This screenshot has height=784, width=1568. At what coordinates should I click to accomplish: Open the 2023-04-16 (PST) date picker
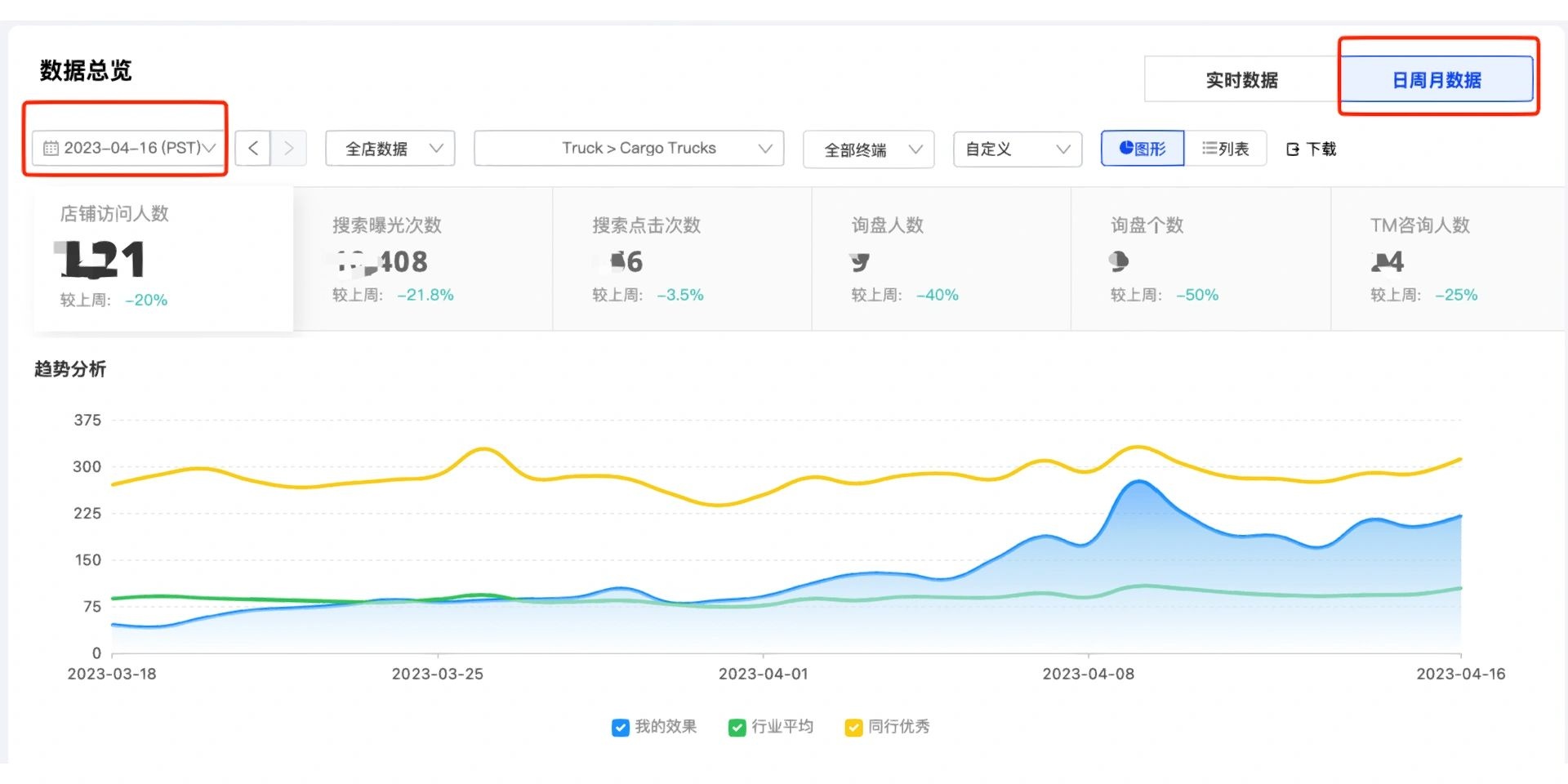pyautogui.click(x=129, y=148)
